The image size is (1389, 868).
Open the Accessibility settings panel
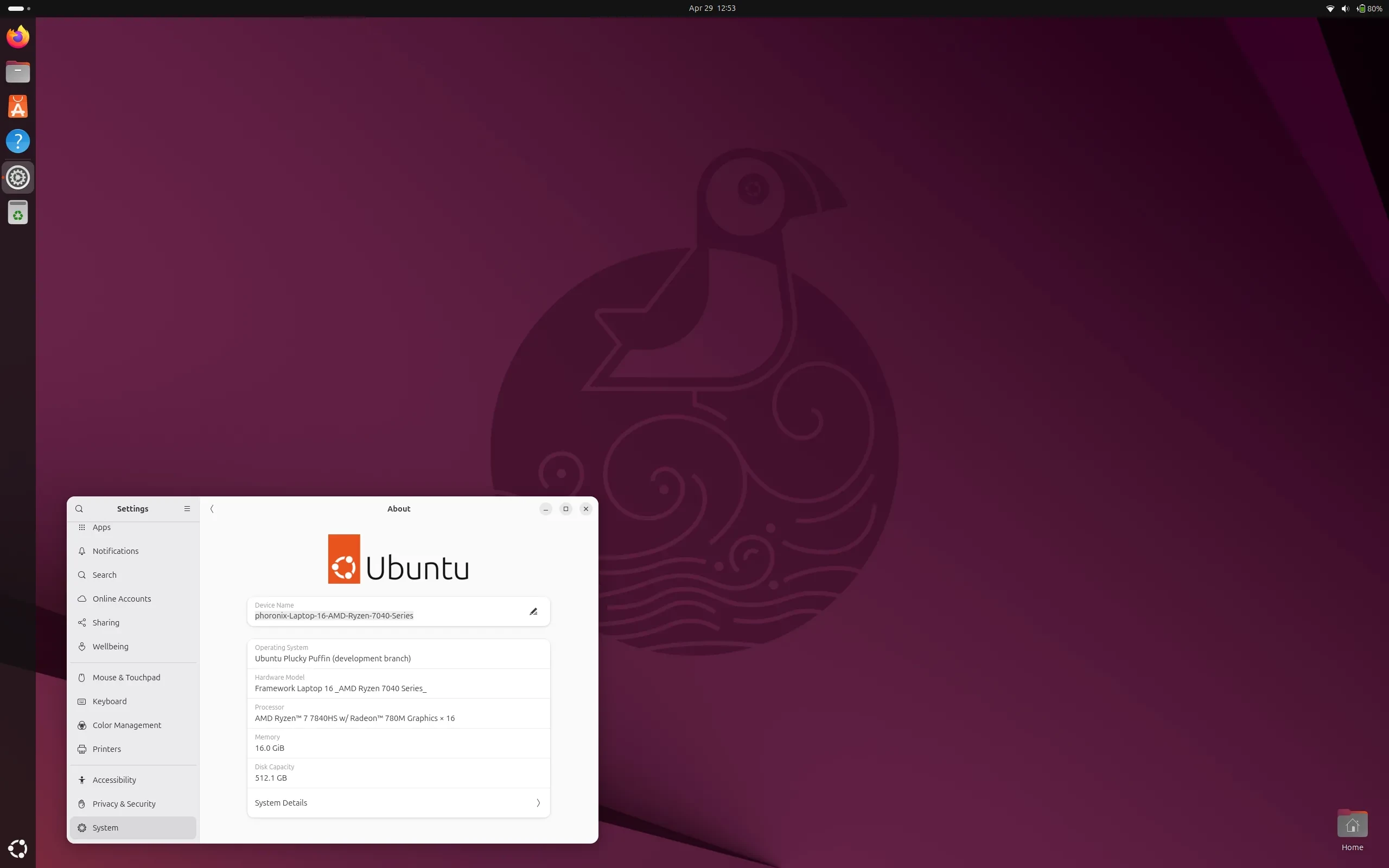click(x=114, y=780)
